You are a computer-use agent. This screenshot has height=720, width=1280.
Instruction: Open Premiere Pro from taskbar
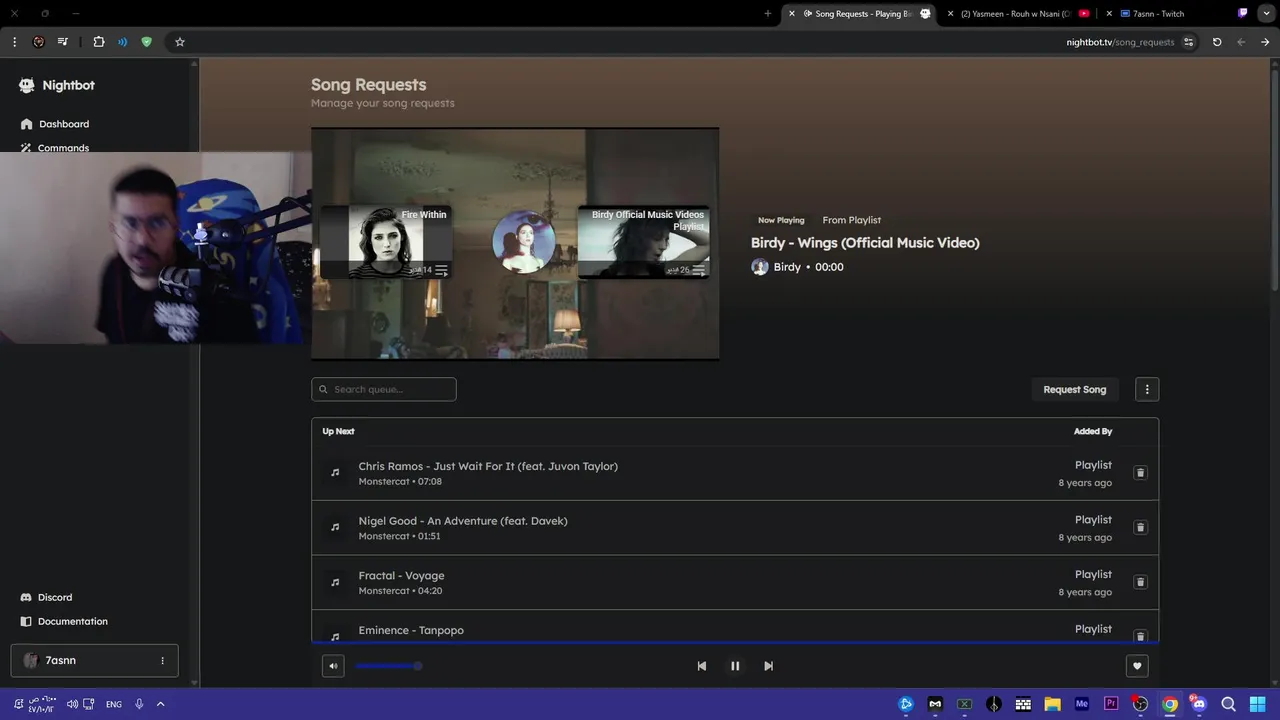click(x=1111, y=704)
